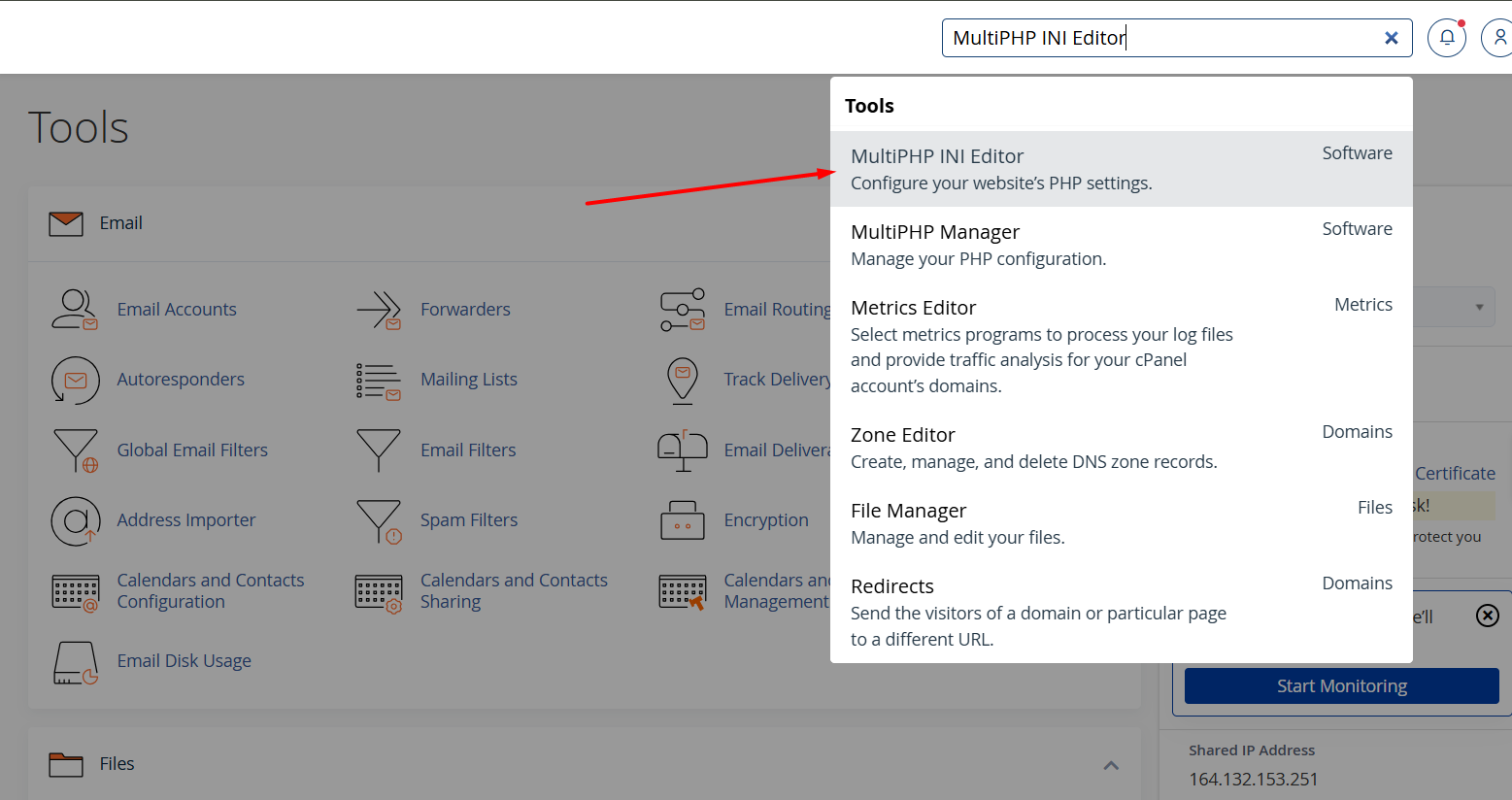Open the Email Disk Usage link
Image resolution: width=1512 pixels, height=800 pixels.
[185, 660]
